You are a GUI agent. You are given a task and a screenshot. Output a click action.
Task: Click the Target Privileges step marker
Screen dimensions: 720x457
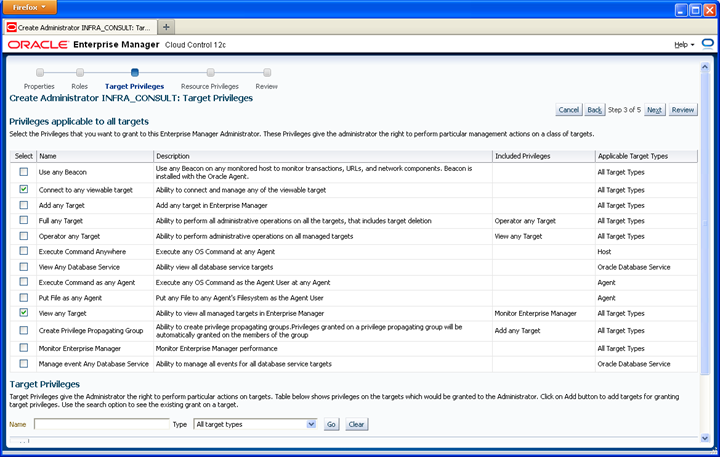pyautogui.click(x=135, y=73)
